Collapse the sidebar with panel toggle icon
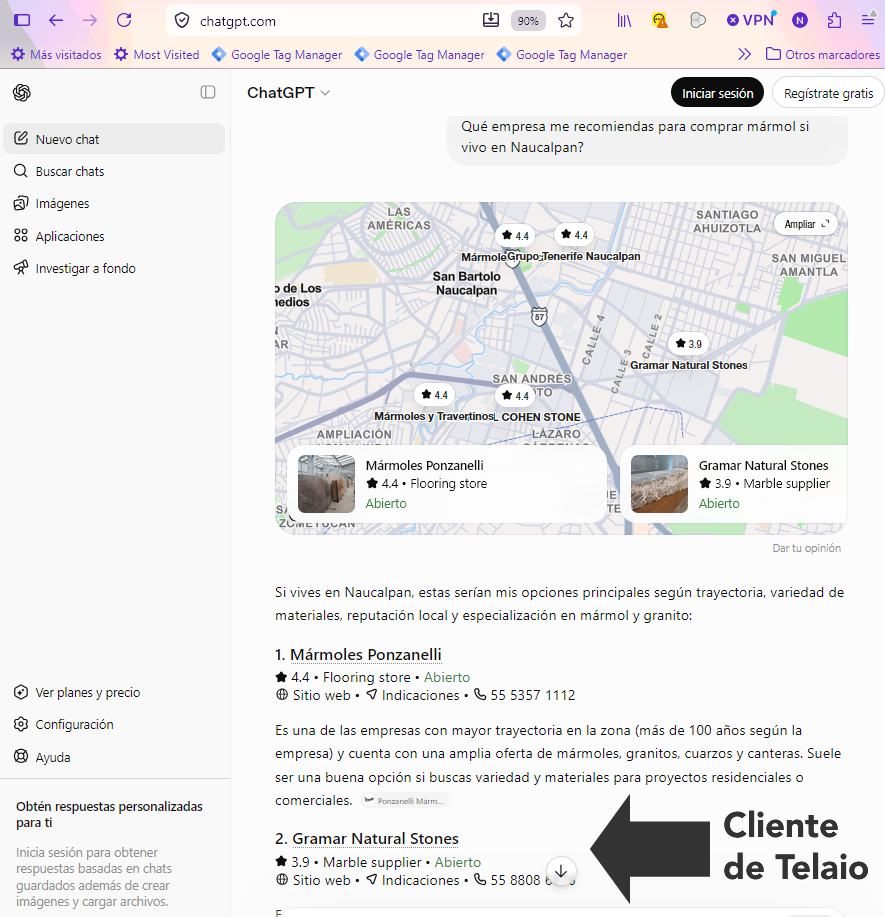This screenshot has width=885, height=917. pyautogui.click(x=208, y=92)
